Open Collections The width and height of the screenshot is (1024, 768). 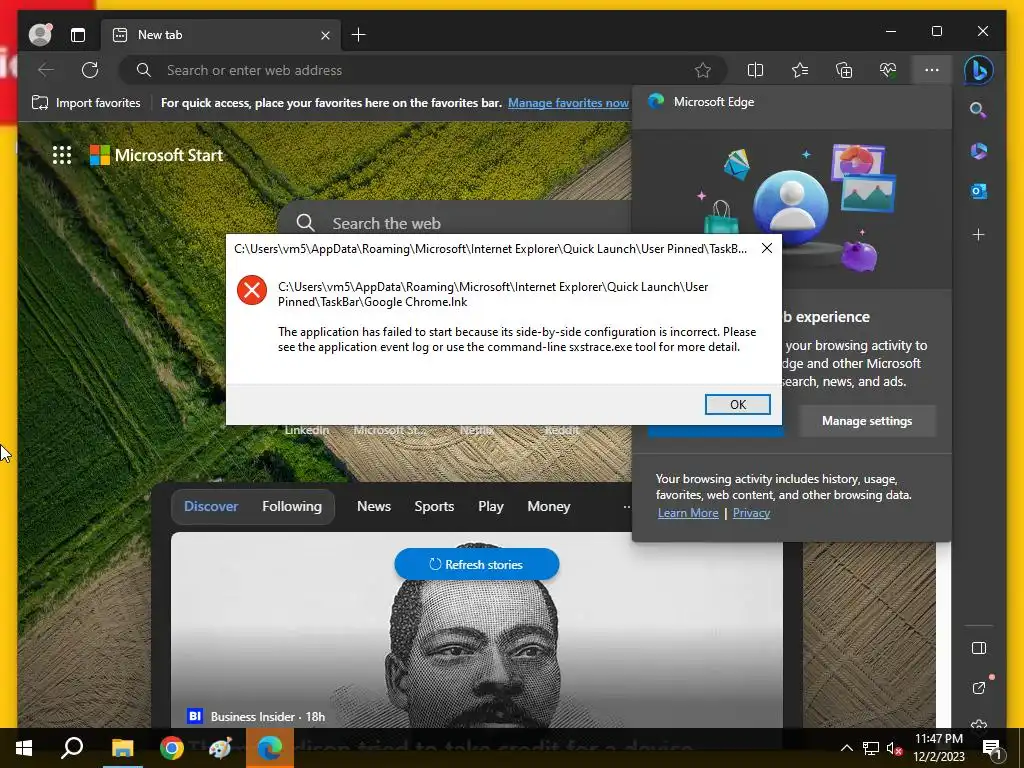pyautogui.click(x=844, y=70)
